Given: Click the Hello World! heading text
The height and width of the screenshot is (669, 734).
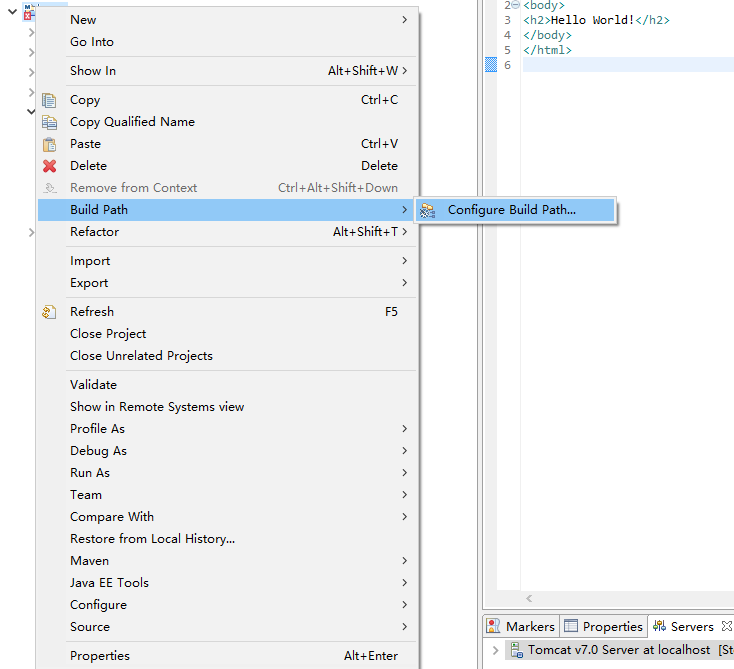Looking at the screenshot, I should (x=592, y=20).
